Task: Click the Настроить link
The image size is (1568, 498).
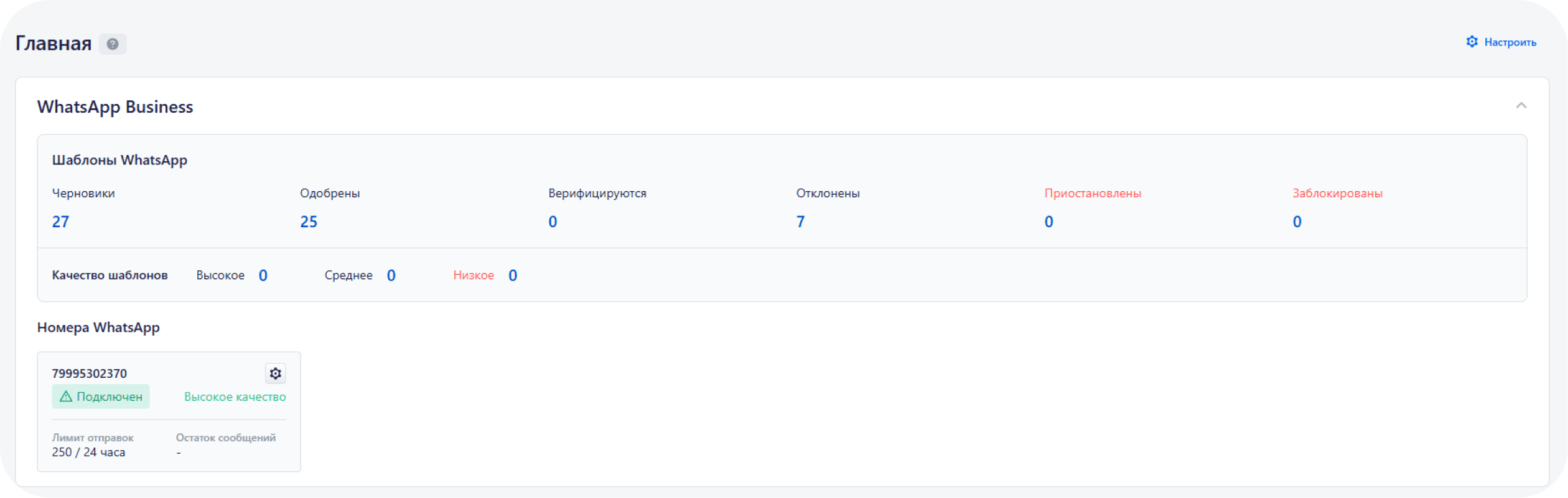Action: 1510,42
